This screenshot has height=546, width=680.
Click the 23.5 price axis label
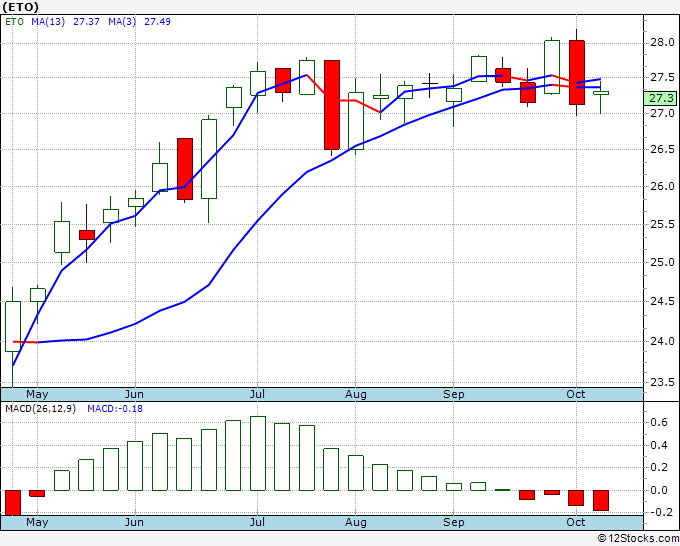point(662,382)
